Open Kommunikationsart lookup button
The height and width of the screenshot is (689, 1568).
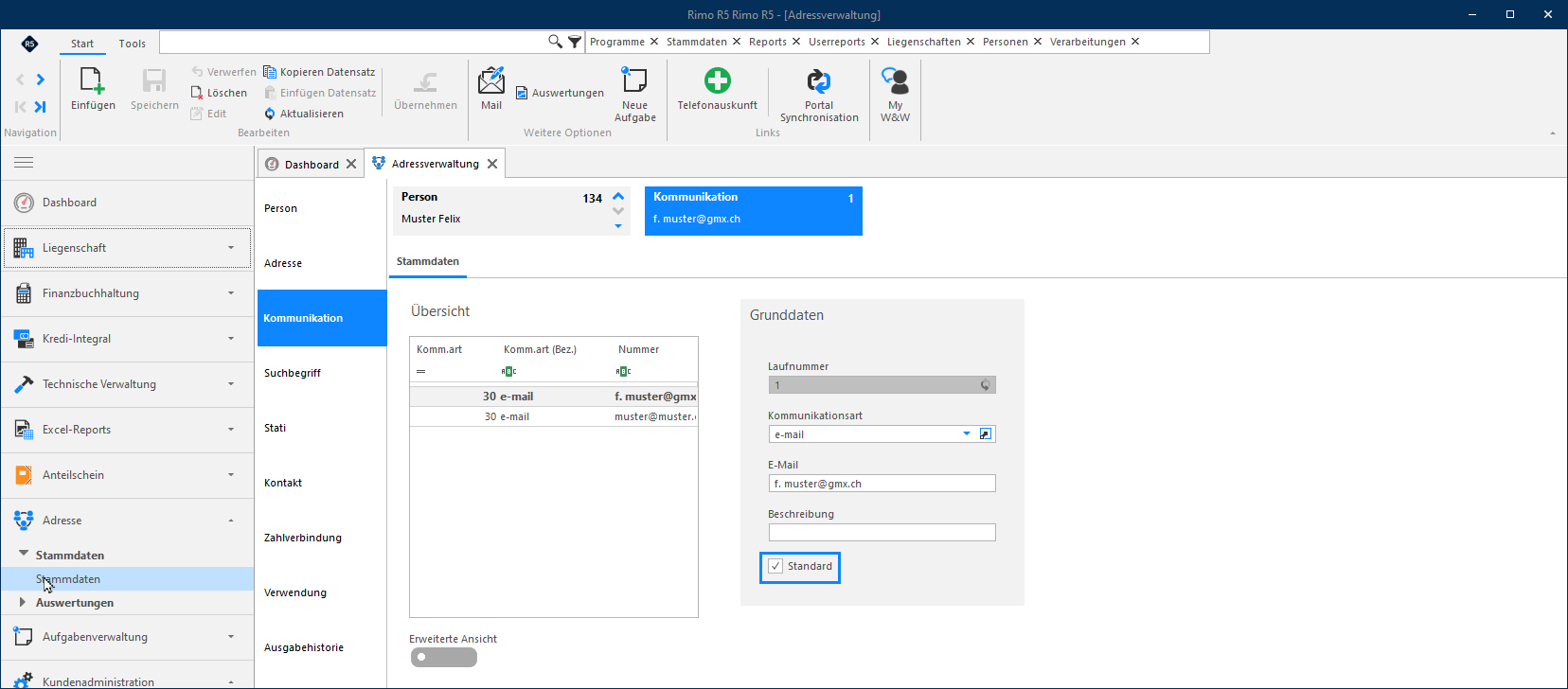pyautogui.click(x=986, y=434)
